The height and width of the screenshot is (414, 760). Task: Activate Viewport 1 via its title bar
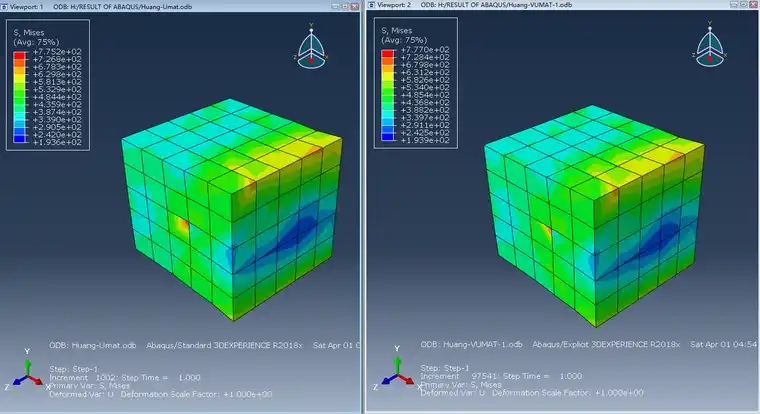point(170,6)
